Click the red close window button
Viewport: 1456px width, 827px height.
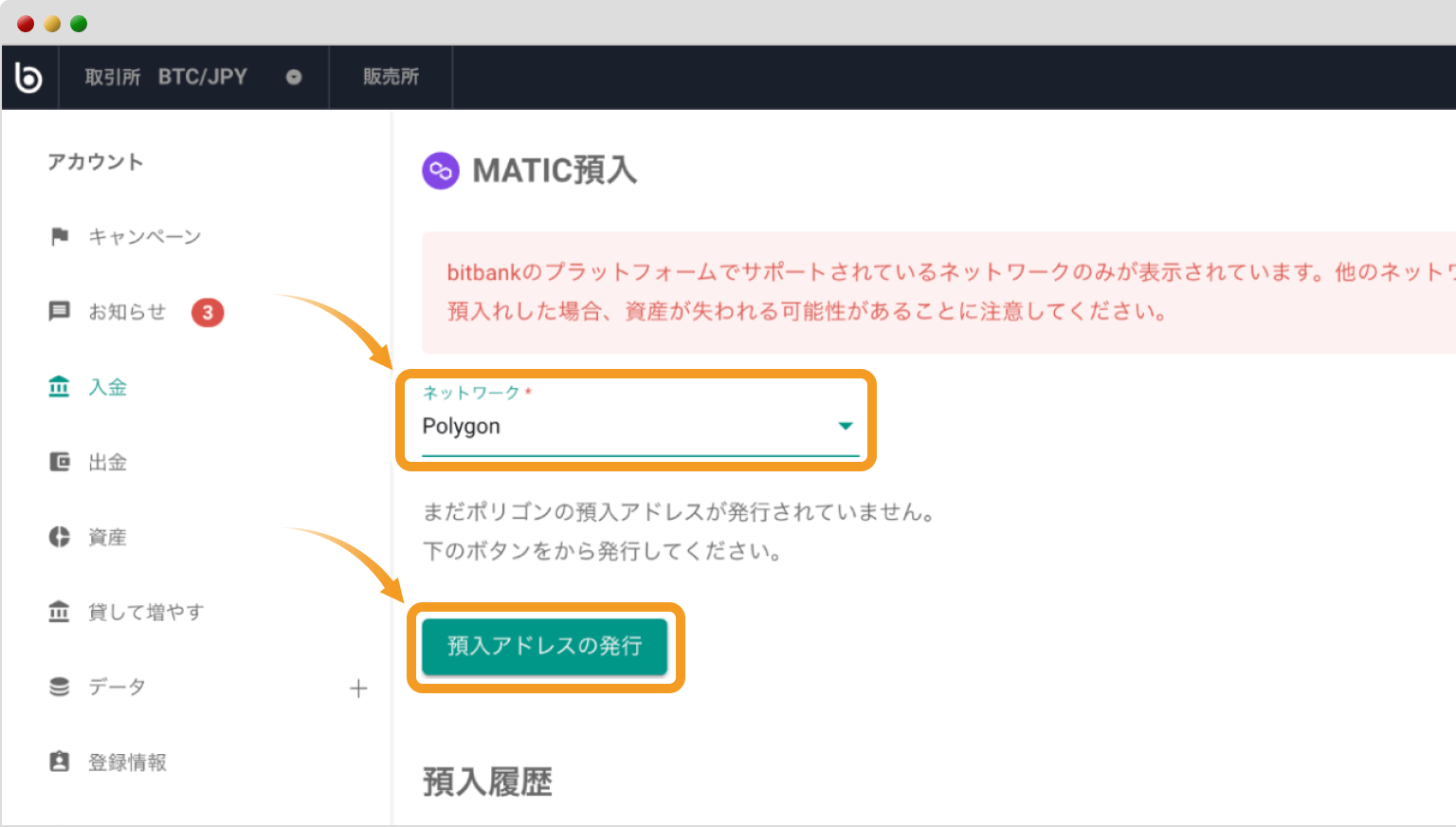(26, 24)
